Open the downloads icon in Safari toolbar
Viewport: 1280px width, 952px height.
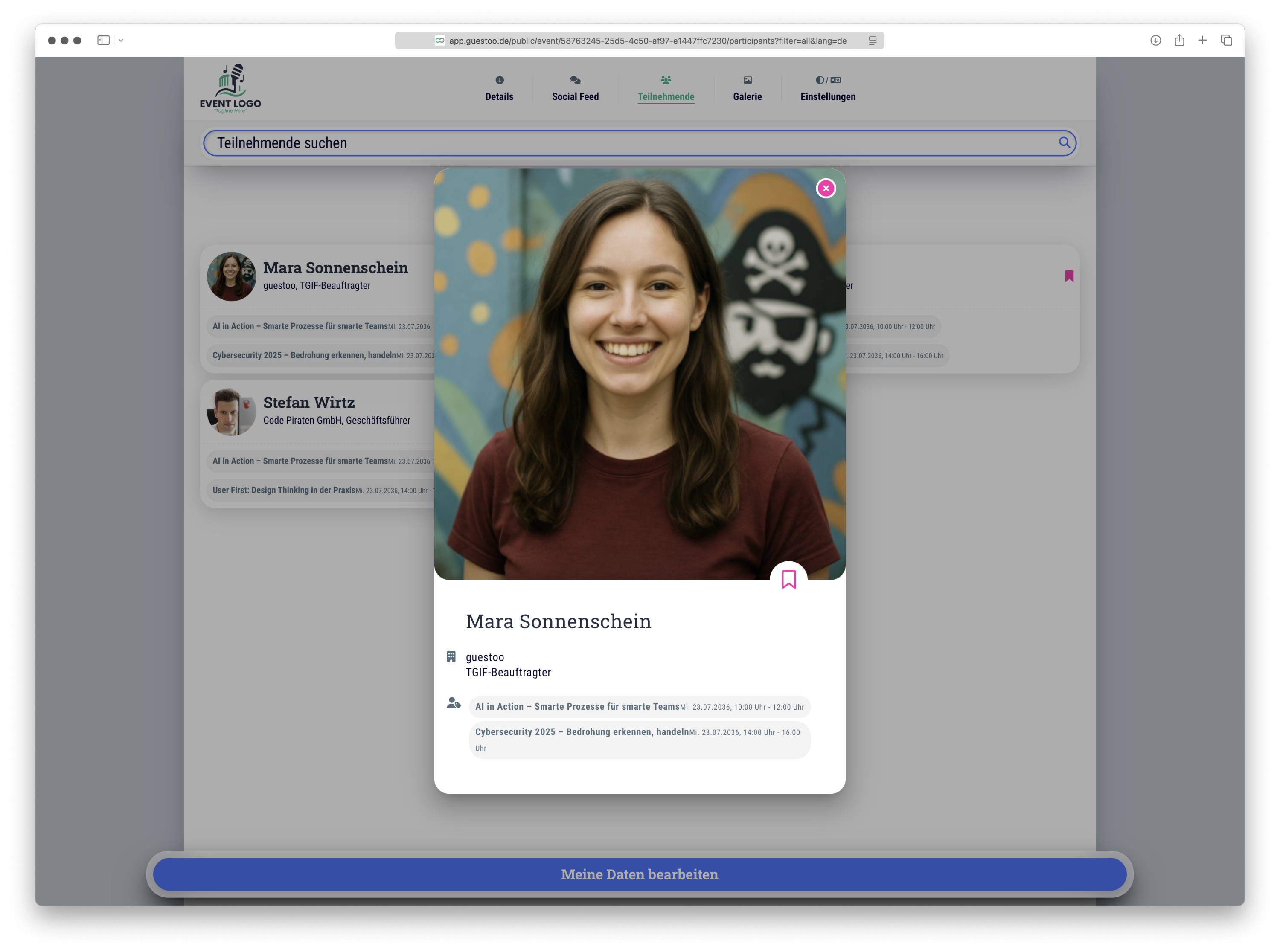(x=1155, y=41)
